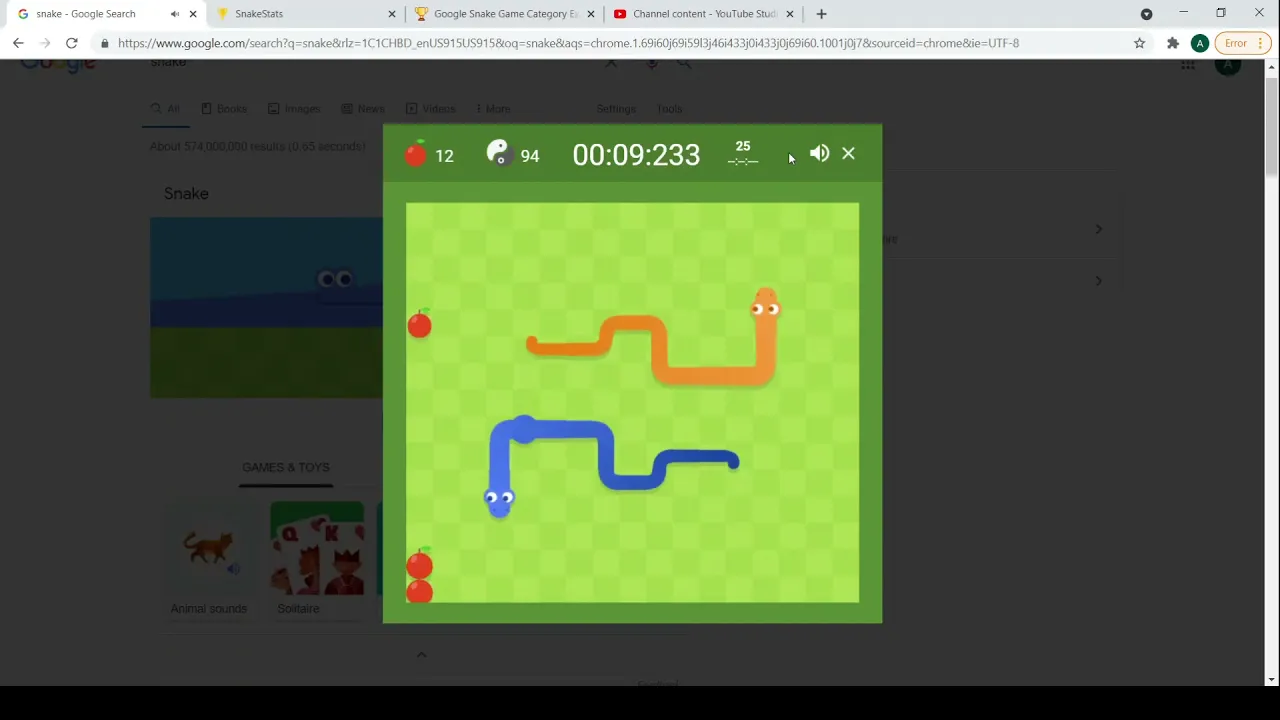Click the apple near the left wall

(419, 324)
